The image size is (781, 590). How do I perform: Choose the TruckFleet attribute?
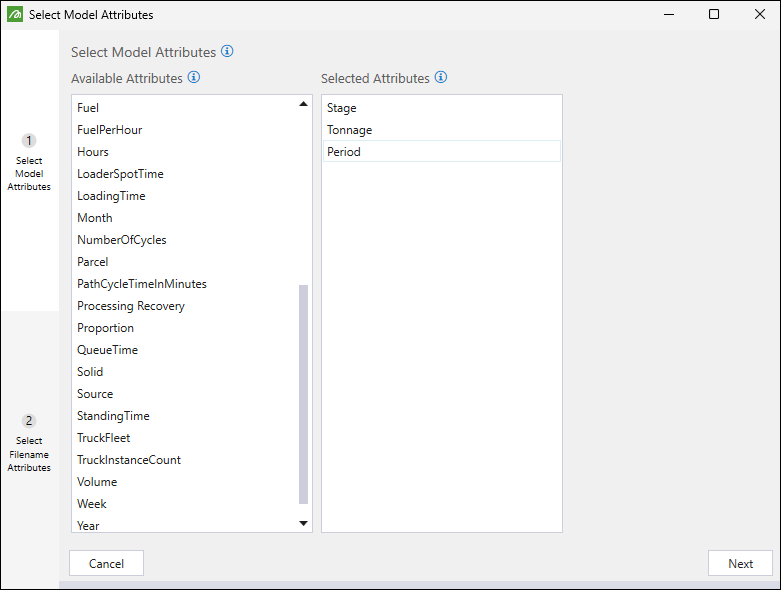click(x=104, y=438)
